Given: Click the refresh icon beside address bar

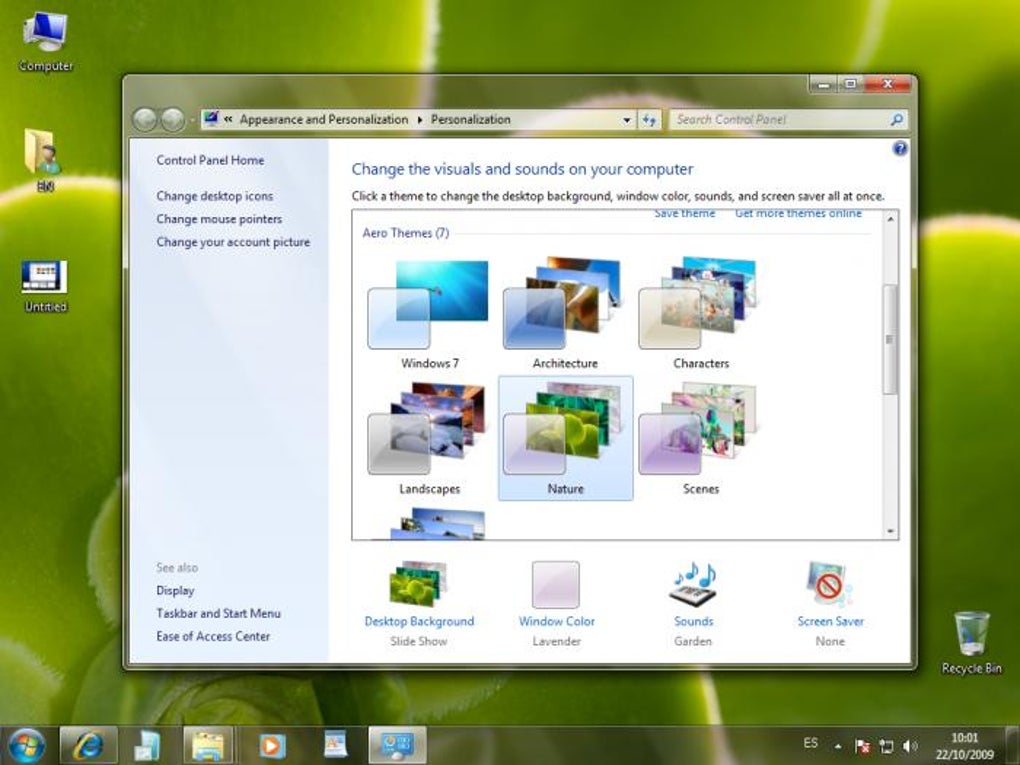Looking at the screenshot, I should coord(649,120).
